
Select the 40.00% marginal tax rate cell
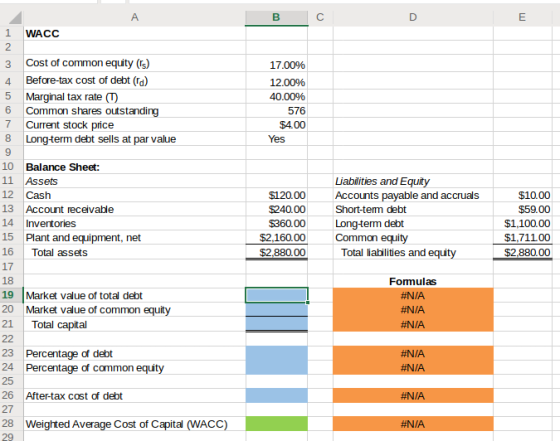pos(276,96)
